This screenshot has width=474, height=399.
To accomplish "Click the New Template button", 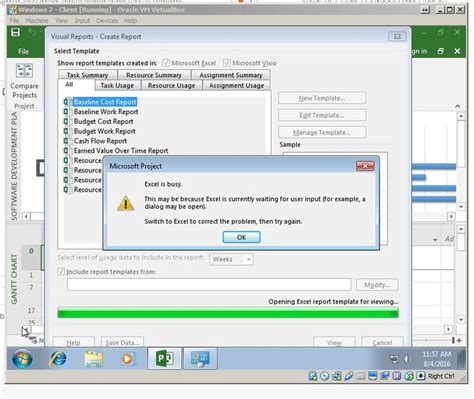I will pos(322,98).
